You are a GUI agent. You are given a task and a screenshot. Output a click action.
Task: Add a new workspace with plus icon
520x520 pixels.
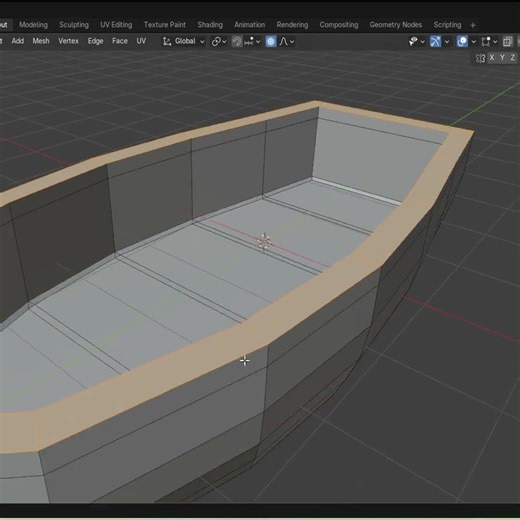(473, 25)
